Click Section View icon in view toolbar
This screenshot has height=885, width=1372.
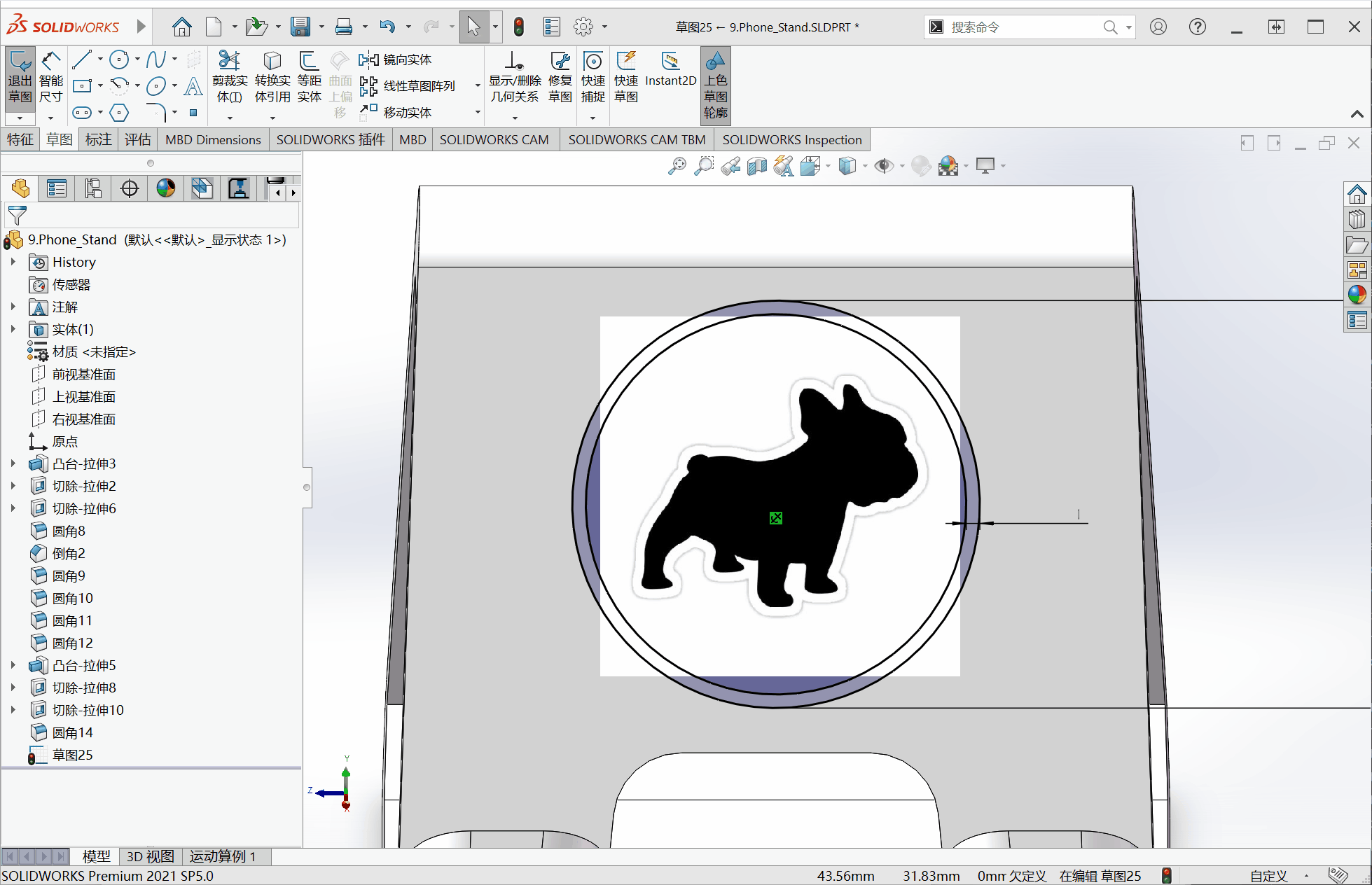coord(757,166)
